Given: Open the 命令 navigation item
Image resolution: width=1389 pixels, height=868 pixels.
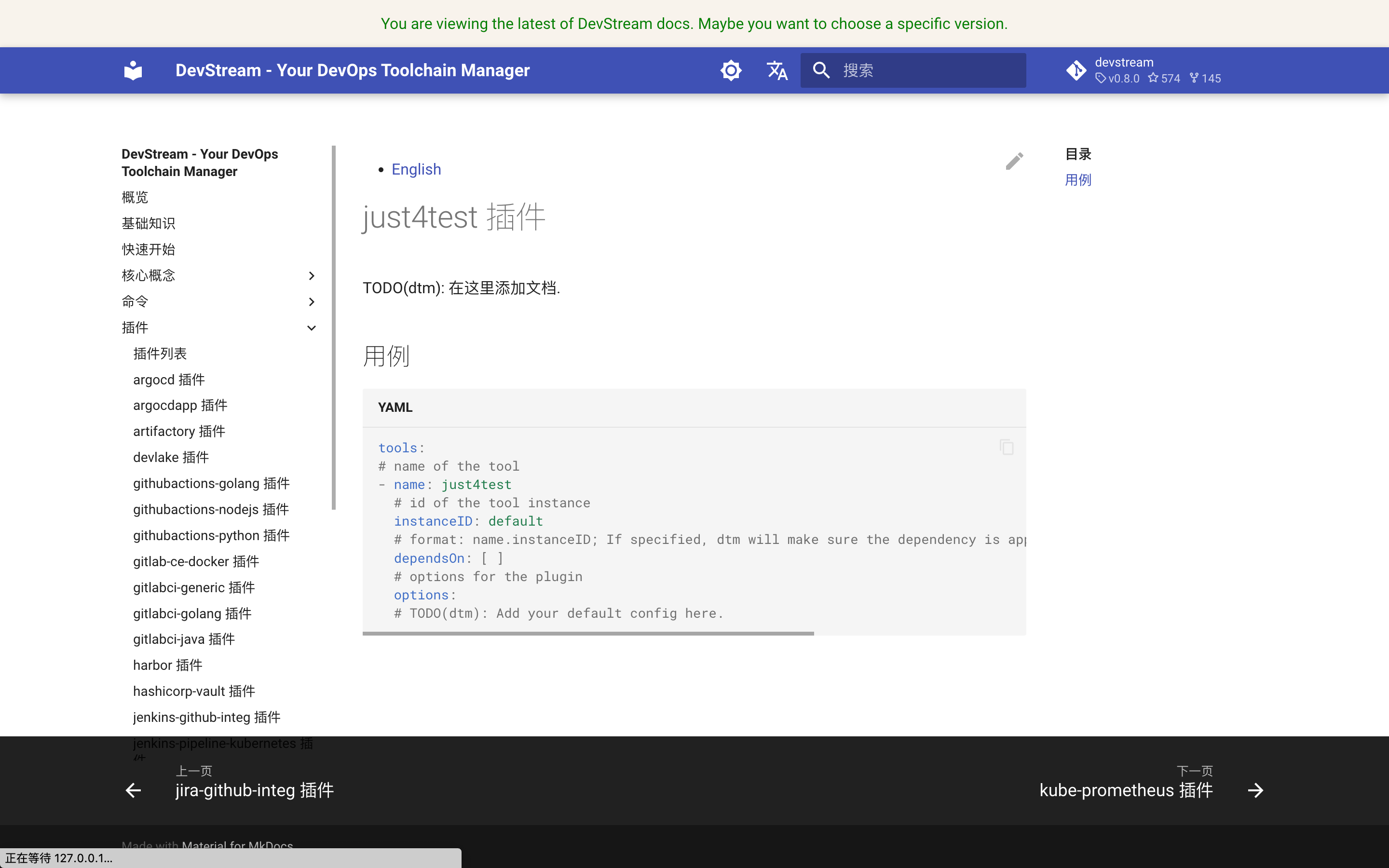Looking at the screenshot, I should [x=135, y=301].
